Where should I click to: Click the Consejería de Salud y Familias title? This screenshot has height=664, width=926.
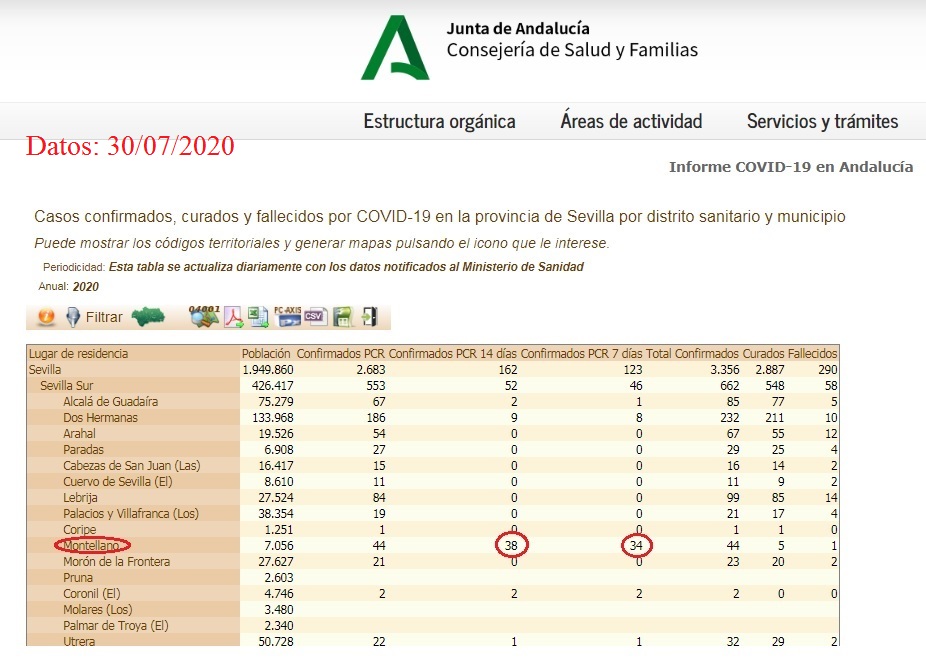572,50
